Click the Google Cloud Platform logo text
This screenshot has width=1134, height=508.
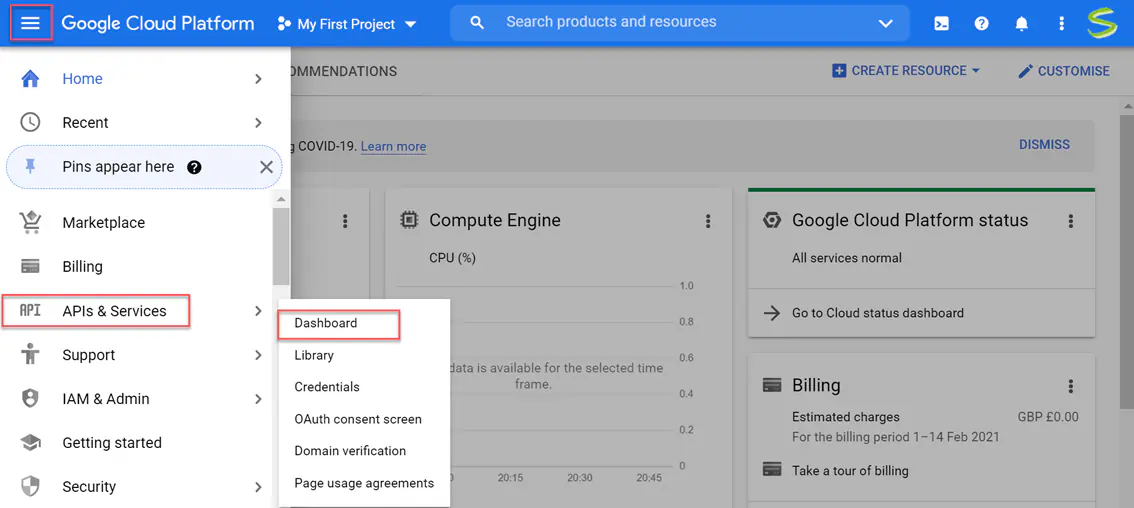[x=158, y=23]
